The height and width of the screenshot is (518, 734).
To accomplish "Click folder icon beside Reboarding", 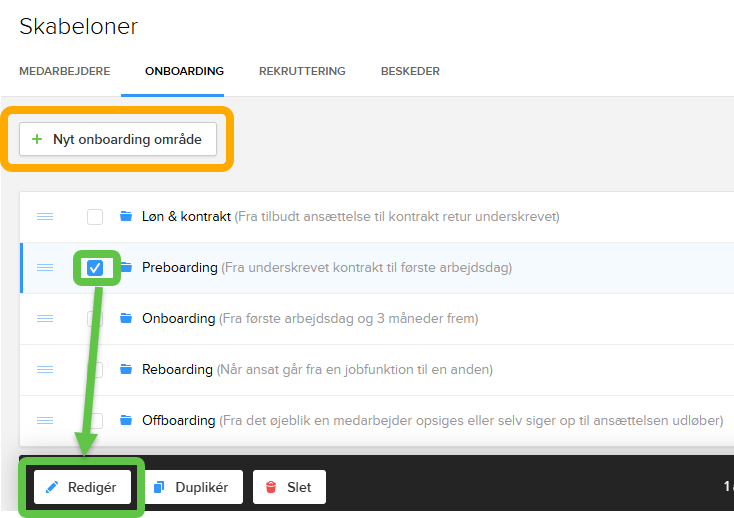I will (x=125, y=369).
